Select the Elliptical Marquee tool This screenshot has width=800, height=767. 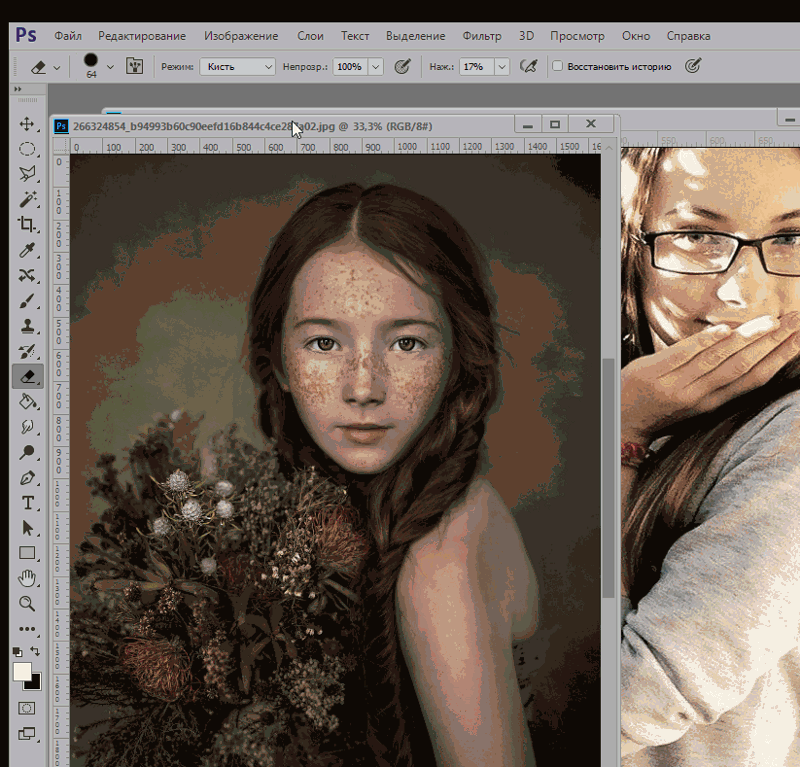27,149
